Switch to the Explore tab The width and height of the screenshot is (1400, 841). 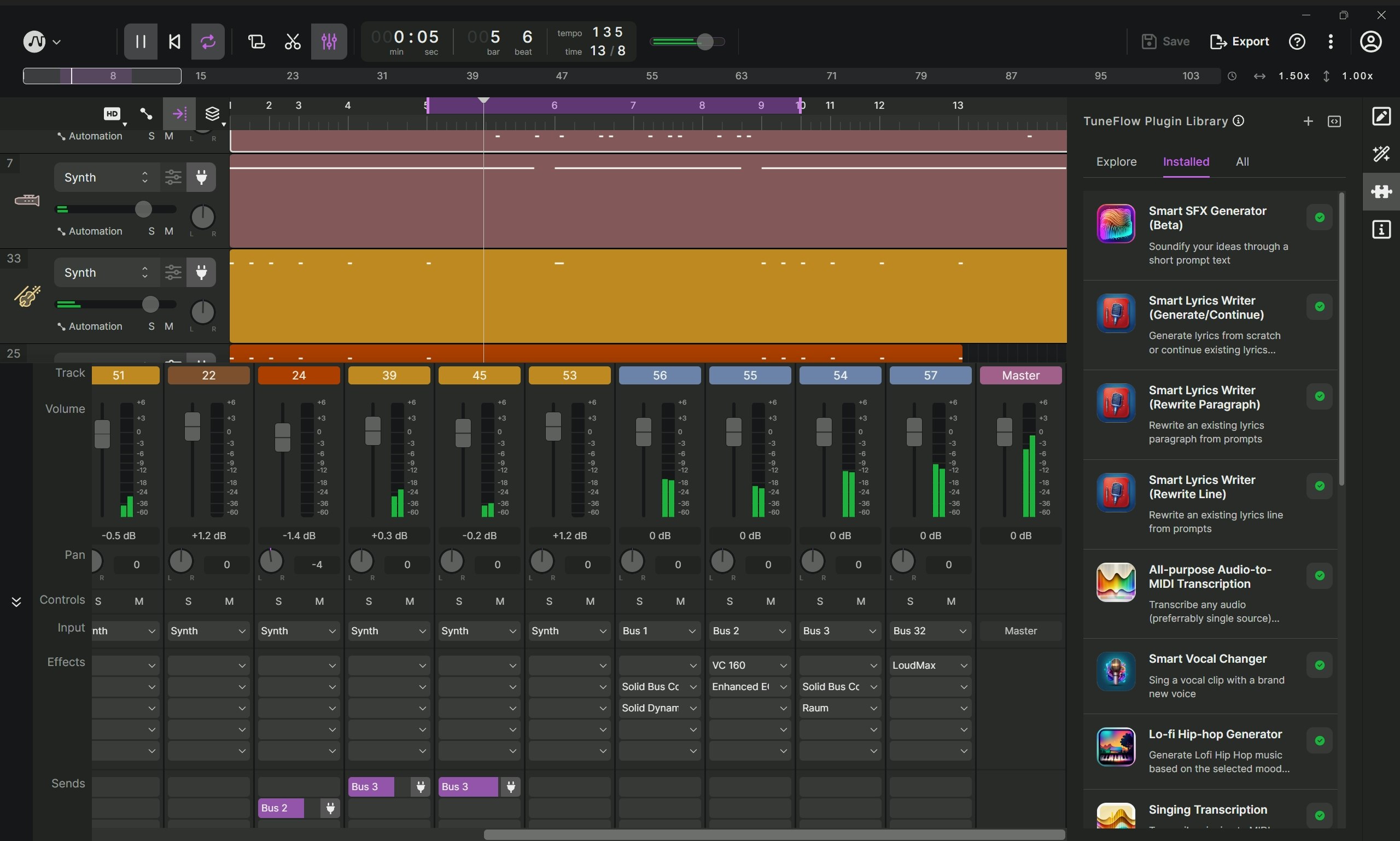coord(1116,162)
